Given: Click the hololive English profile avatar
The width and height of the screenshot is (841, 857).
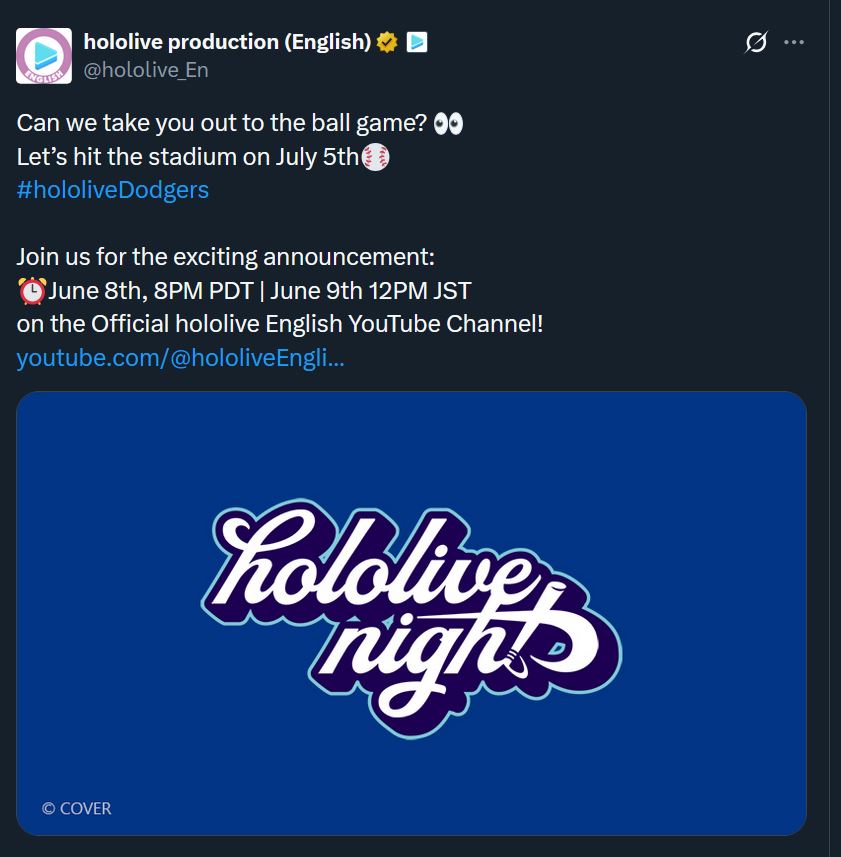Looking at the screenshot, I should tap(44, 56).
